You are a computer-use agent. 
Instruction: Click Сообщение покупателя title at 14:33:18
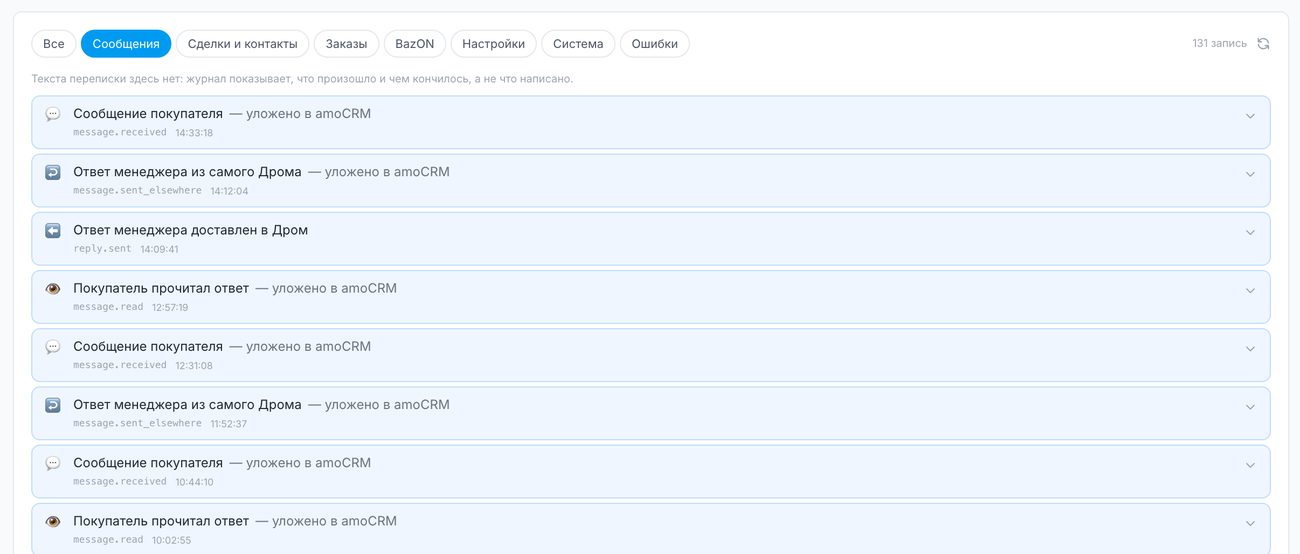click(148, 114)
